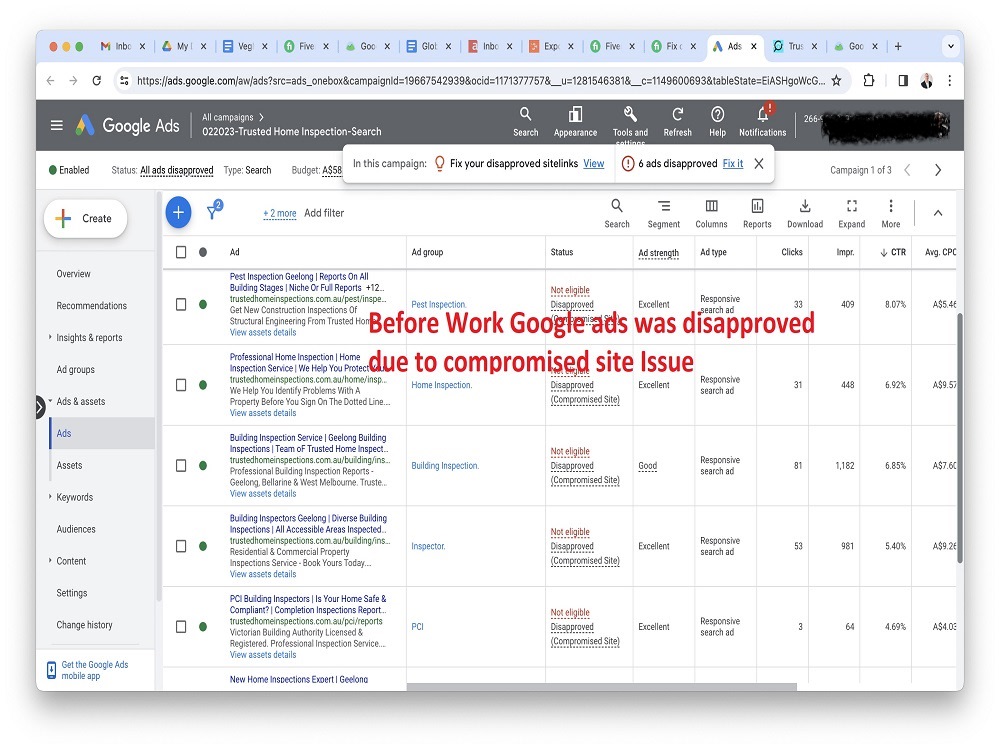The width and height of the screenshot is (1000, 750).
Task: Select the PCI Building Inspectors ad checkbox
Action: 181,627
